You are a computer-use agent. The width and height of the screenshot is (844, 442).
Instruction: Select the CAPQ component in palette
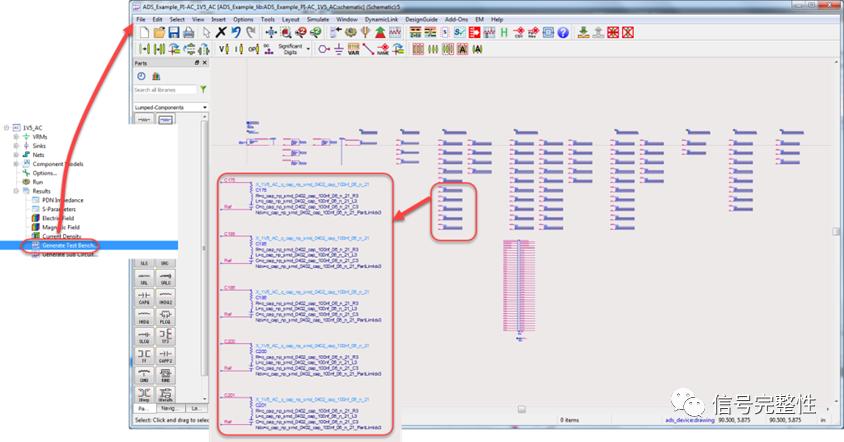tap(144, 297)
